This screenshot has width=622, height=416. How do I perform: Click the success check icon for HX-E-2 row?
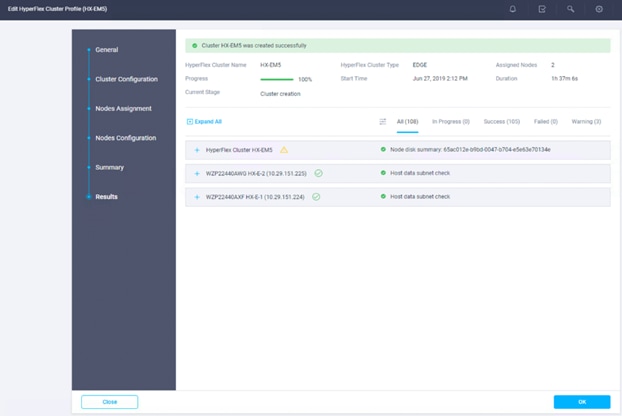click(318, 173)
